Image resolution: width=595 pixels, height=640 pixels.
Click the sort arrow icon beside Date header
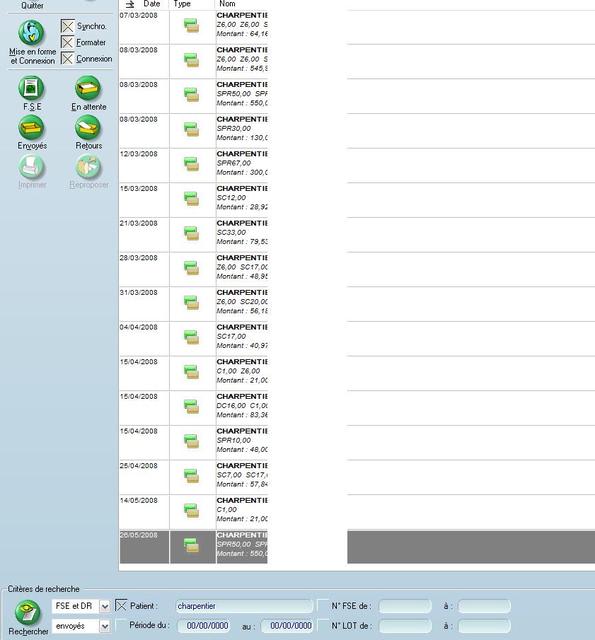point(130,4)
